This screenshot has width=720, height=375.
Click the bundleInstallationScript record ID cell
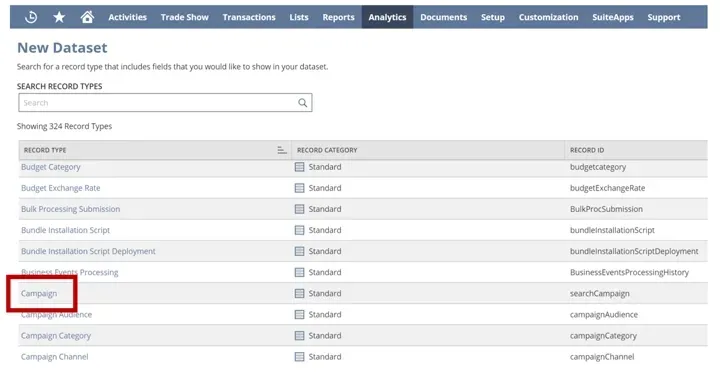(x=612, y=230)
